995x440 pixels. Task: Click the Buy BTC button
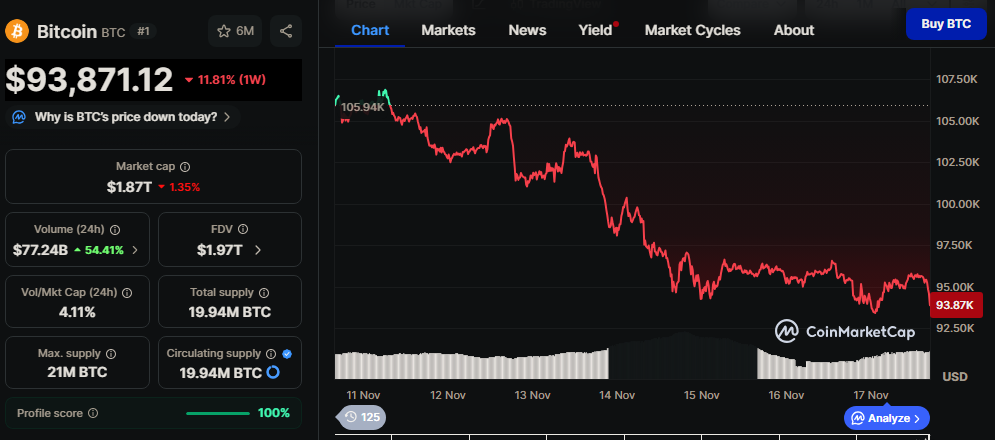[x=945, y=23]
